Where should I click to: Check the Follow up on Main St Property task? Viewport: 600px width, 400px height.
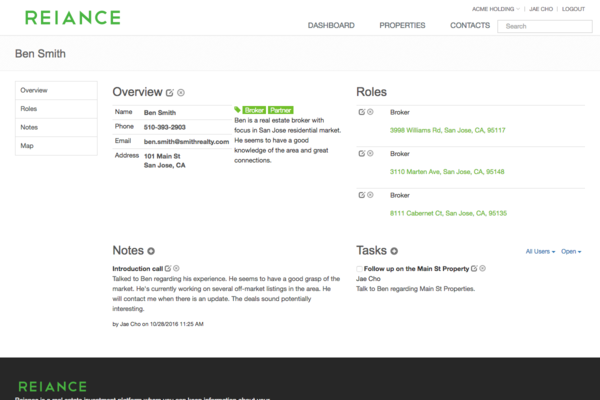(x=360, y=270)
